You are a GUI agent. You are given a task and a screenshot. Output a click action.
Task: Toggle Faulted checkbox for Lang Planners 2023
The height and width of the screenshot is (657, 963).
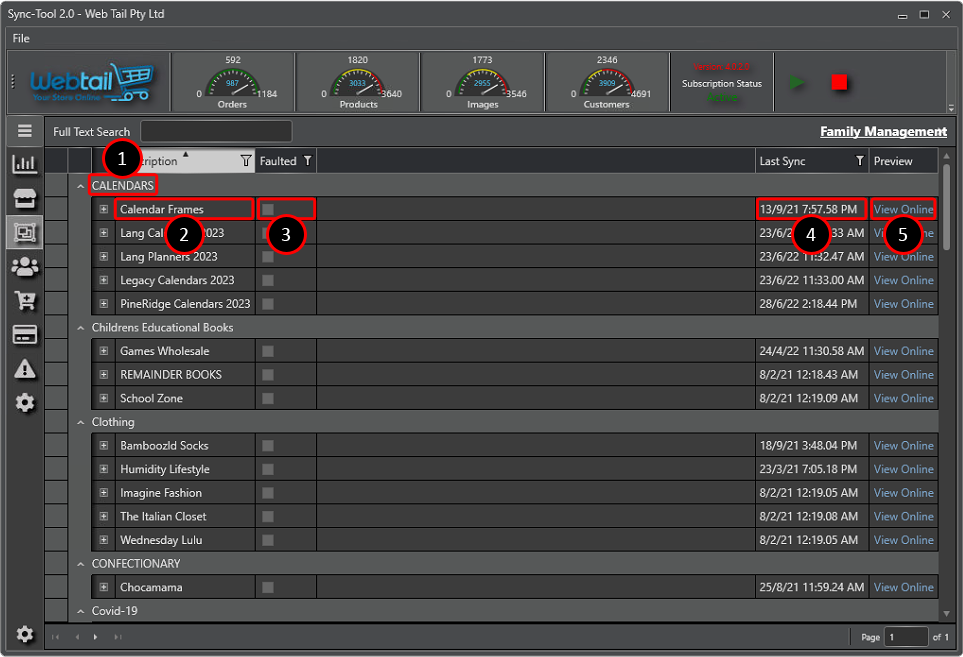(268, 257)
